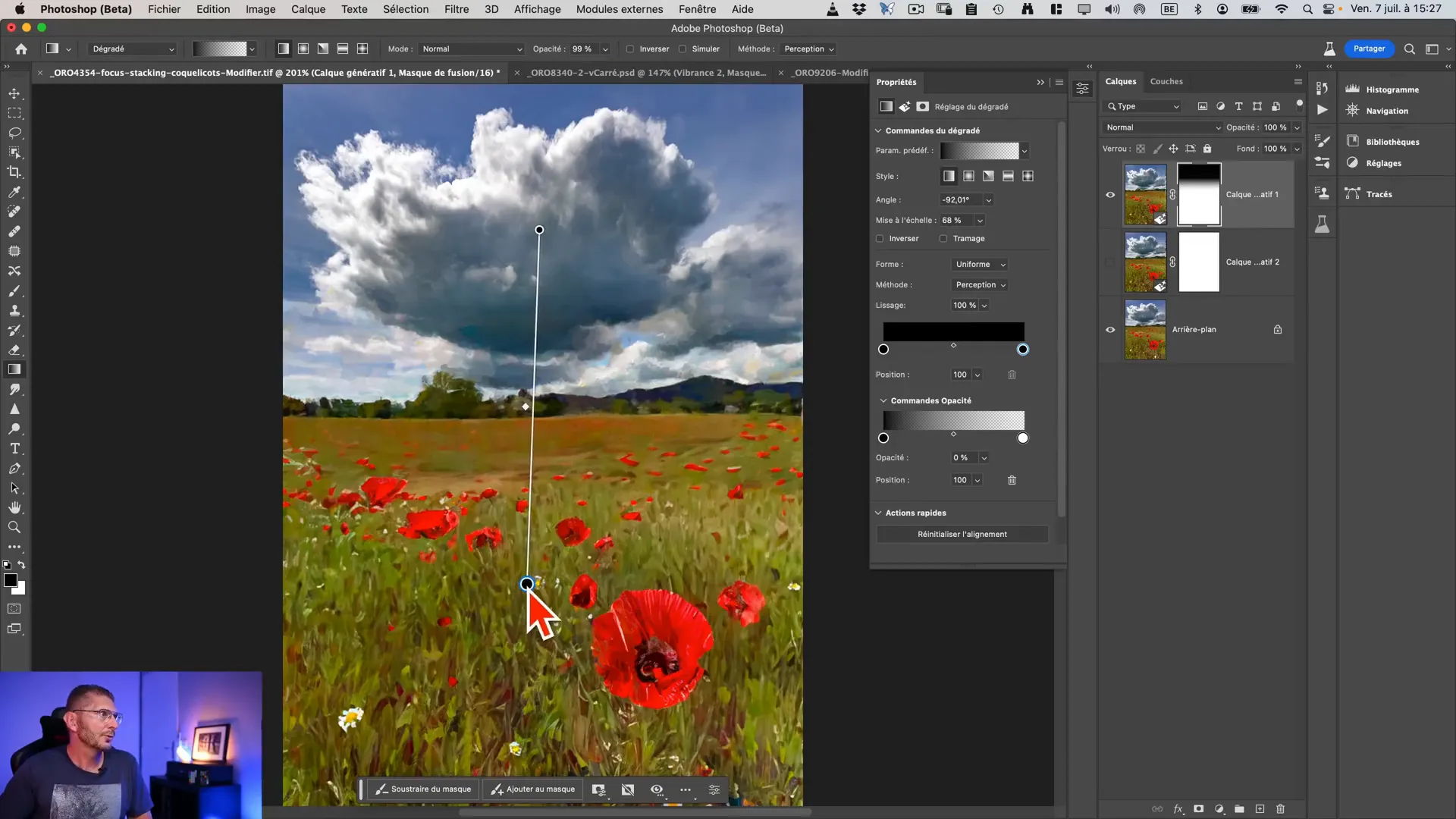Hide the Calque génératif 1 layer
Screen dimensions: 1456x819
(1110, 195)
